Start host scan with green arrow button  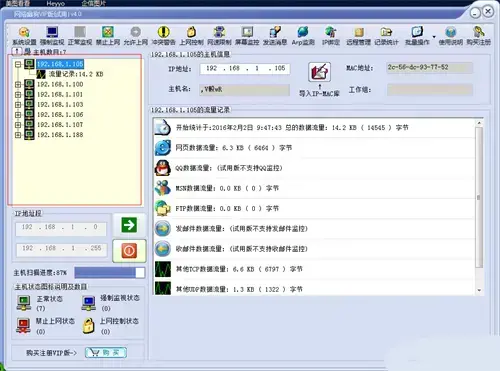coord(129,225)
